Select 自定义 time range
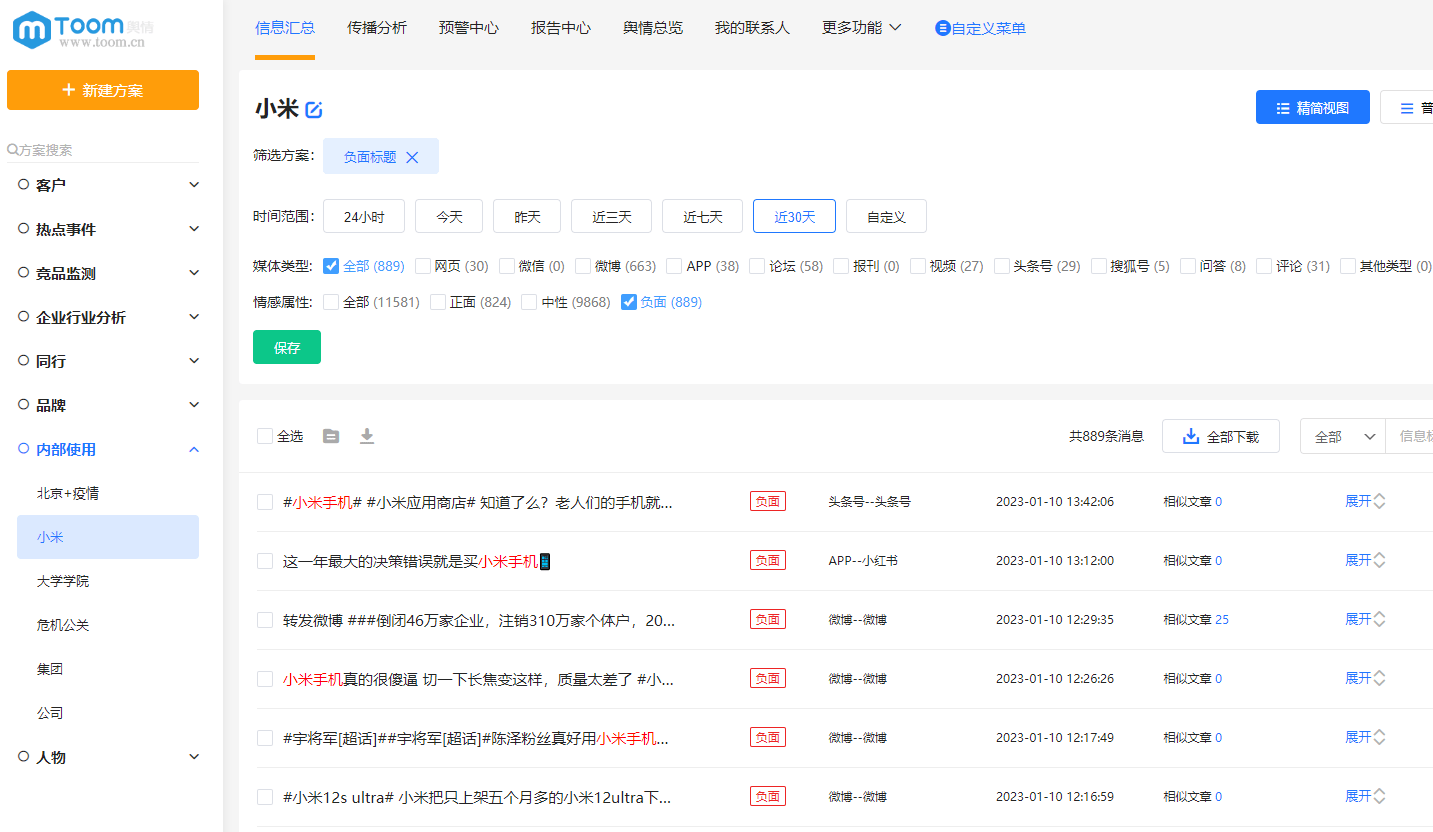 click(886, 216)
